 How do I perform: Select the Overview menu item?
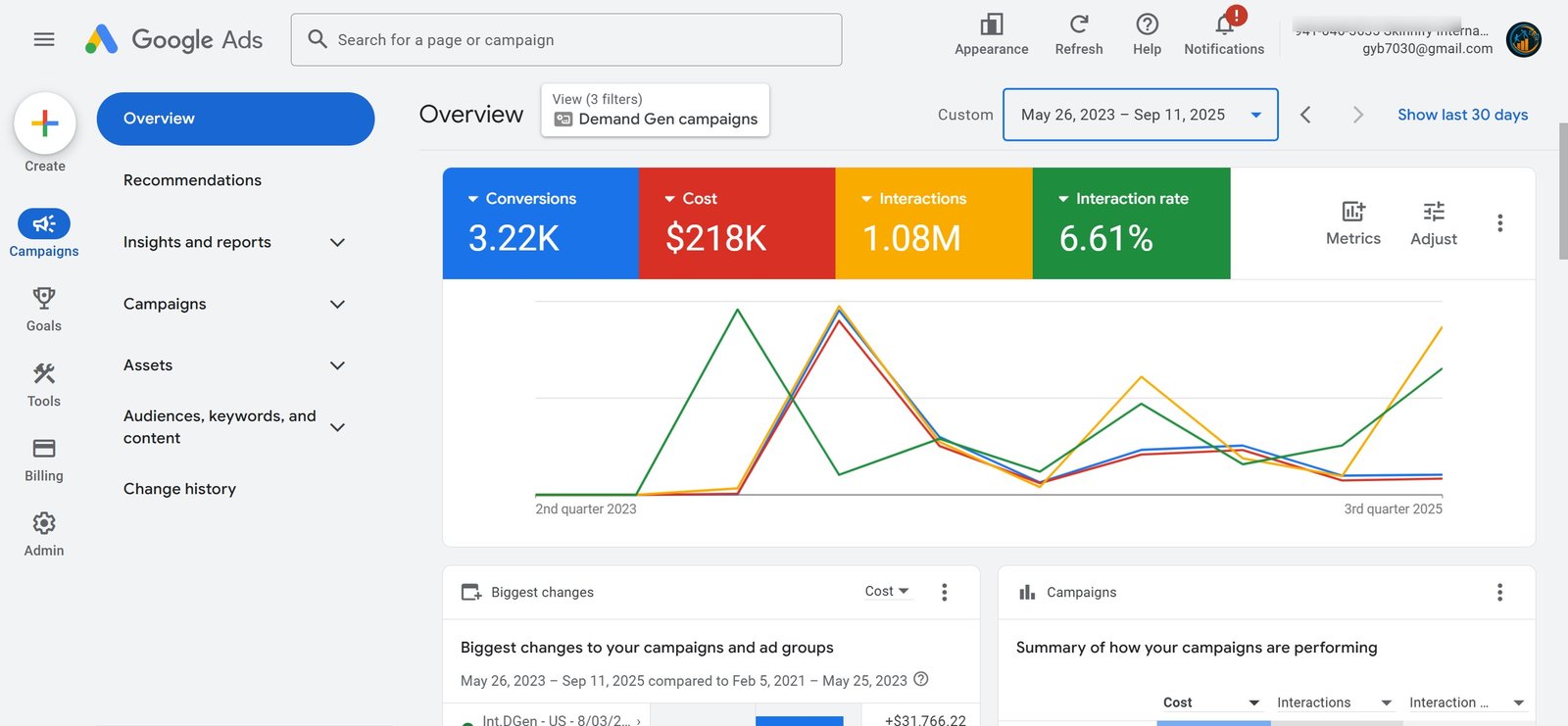click(235, 119)
